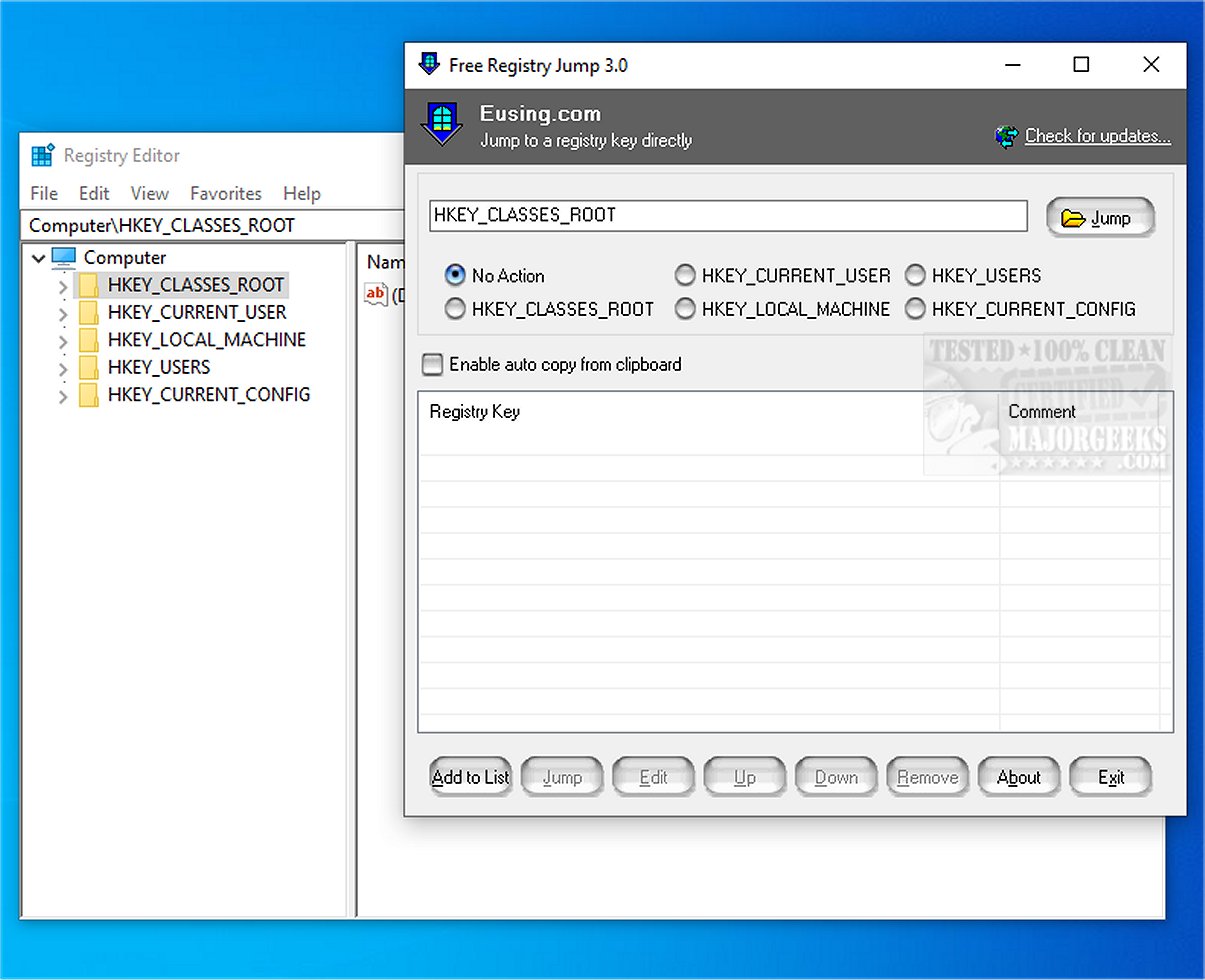This screenshot has width=1205, height=980.
Task: Enable auto copy from clipboard
Action: (x=432, y=364)
